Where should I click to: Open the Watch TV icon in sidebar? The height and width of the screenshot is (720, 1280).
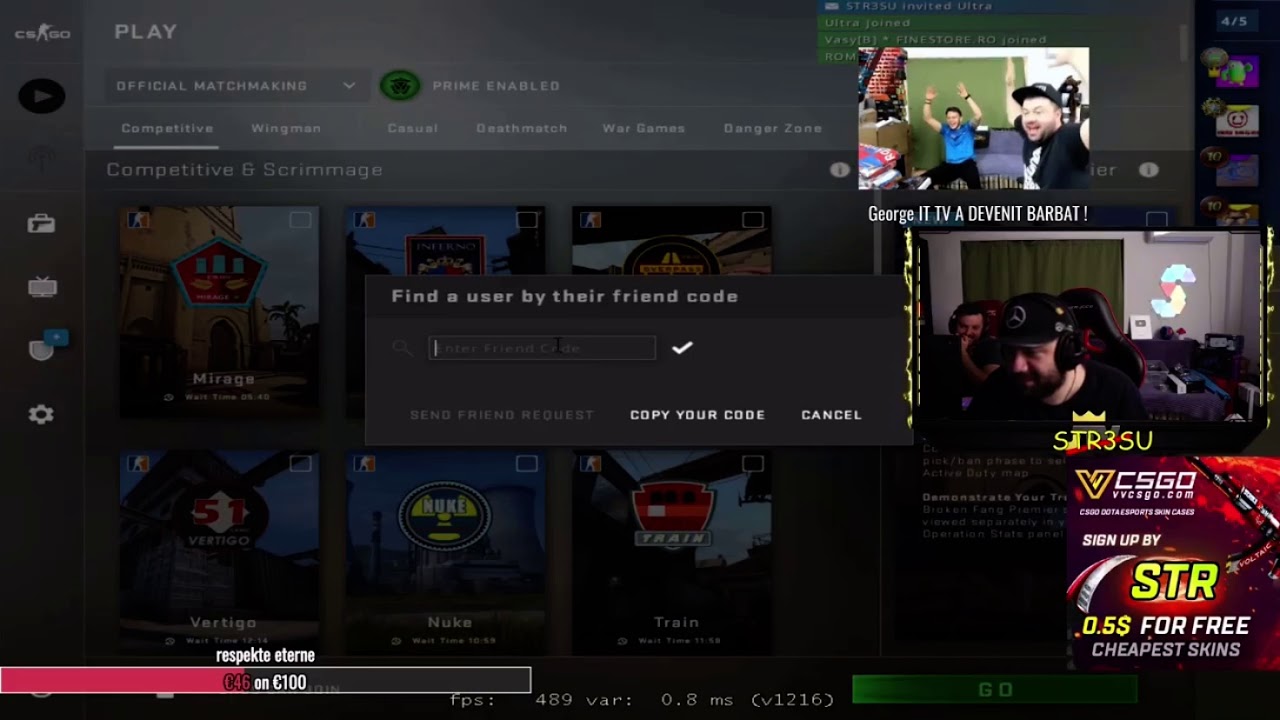(42, 287)
